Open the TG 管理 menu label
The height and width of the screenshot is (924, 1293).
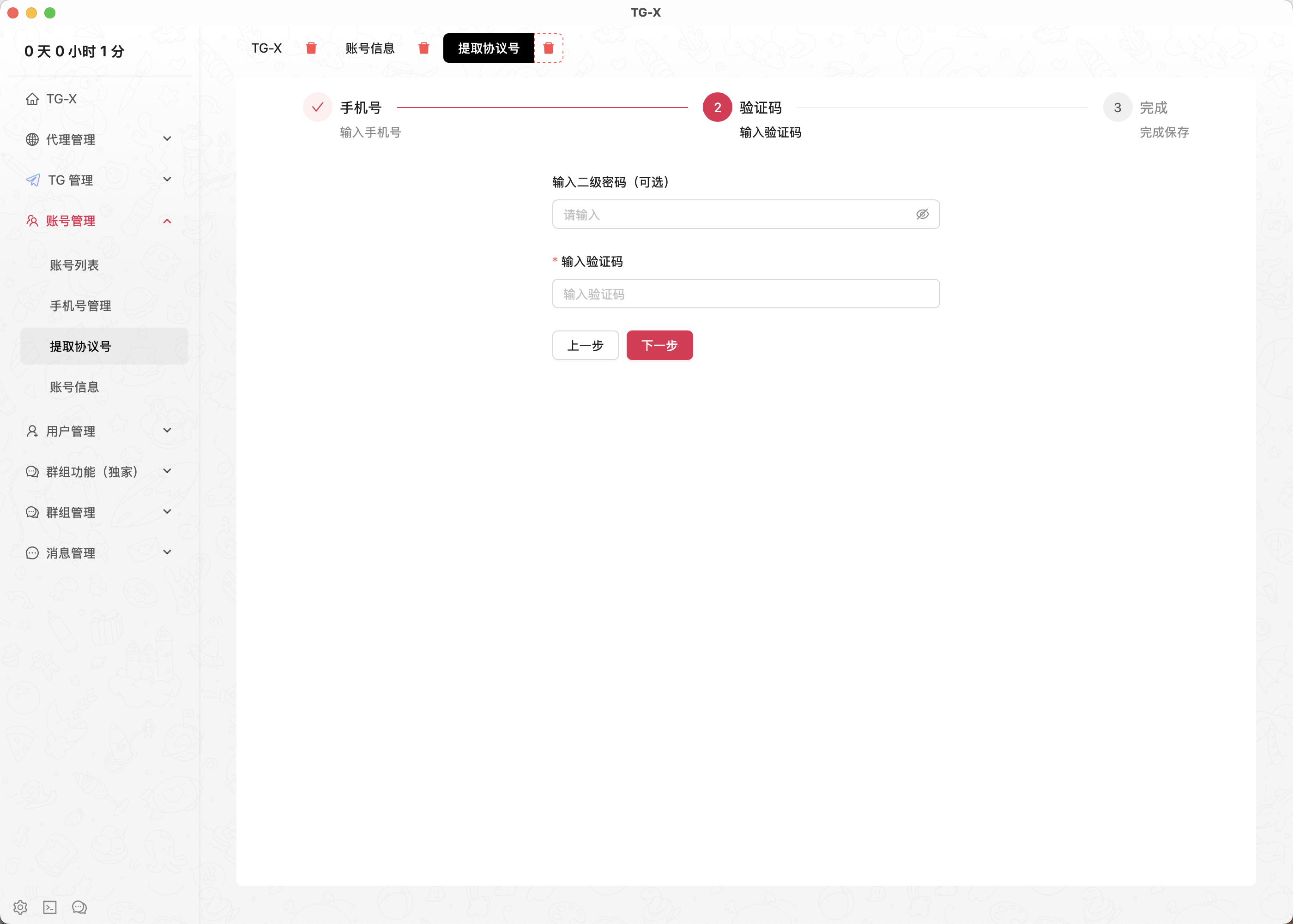71,180
